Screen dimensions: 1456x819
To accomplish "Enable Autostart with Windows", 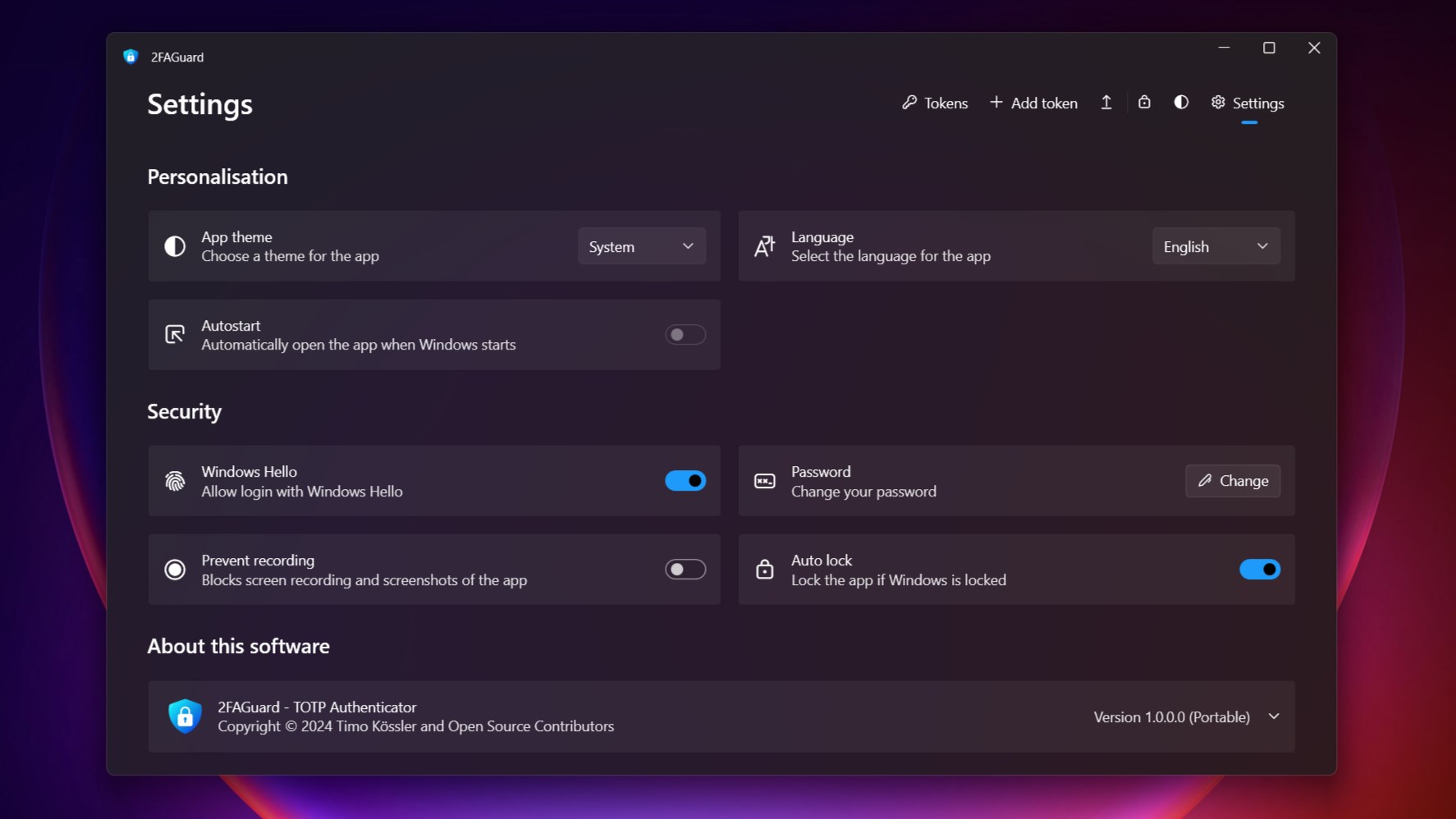I will [x=685, y=334].
